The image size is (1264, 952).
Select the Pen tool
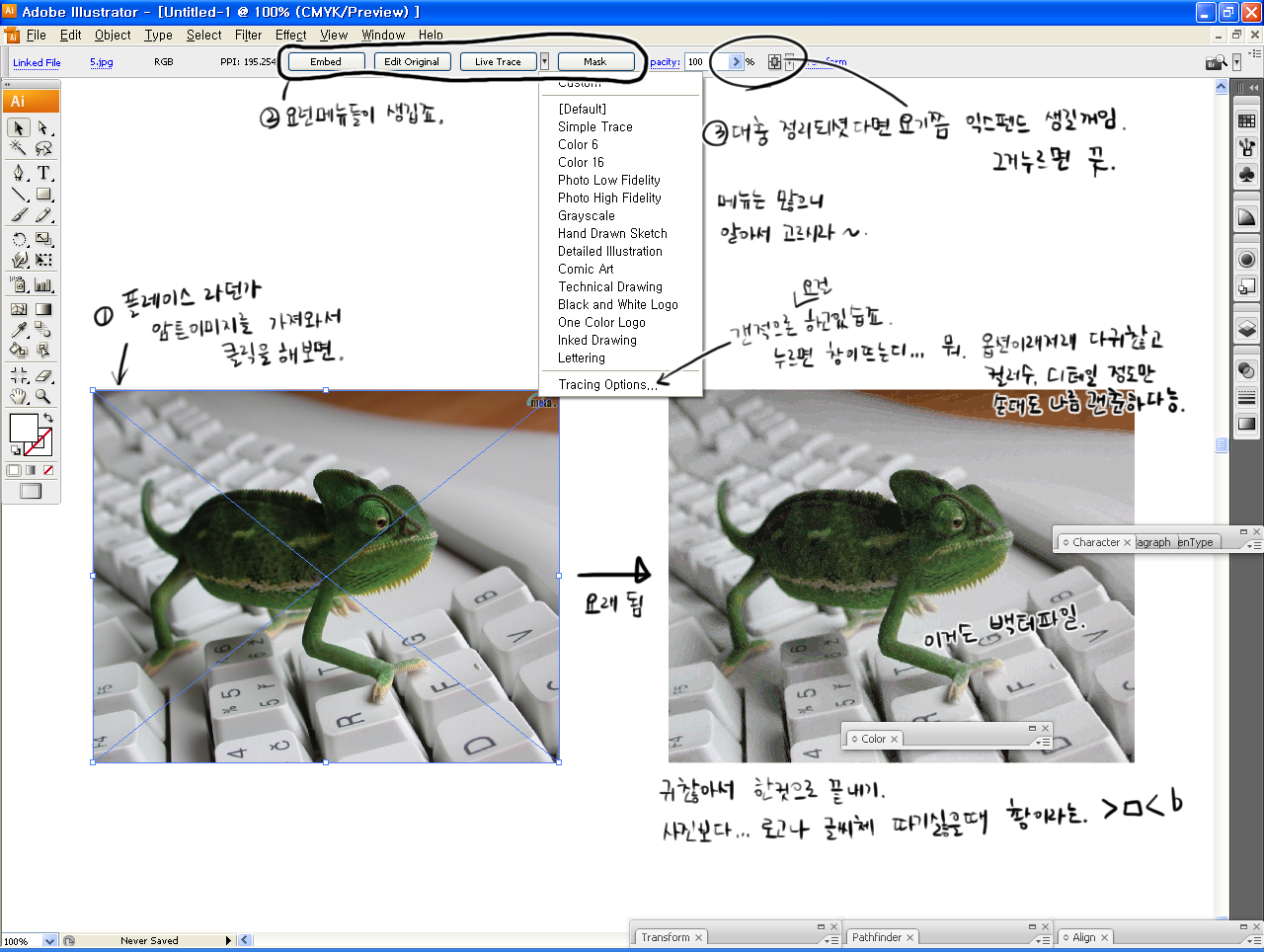coord(19,173)
